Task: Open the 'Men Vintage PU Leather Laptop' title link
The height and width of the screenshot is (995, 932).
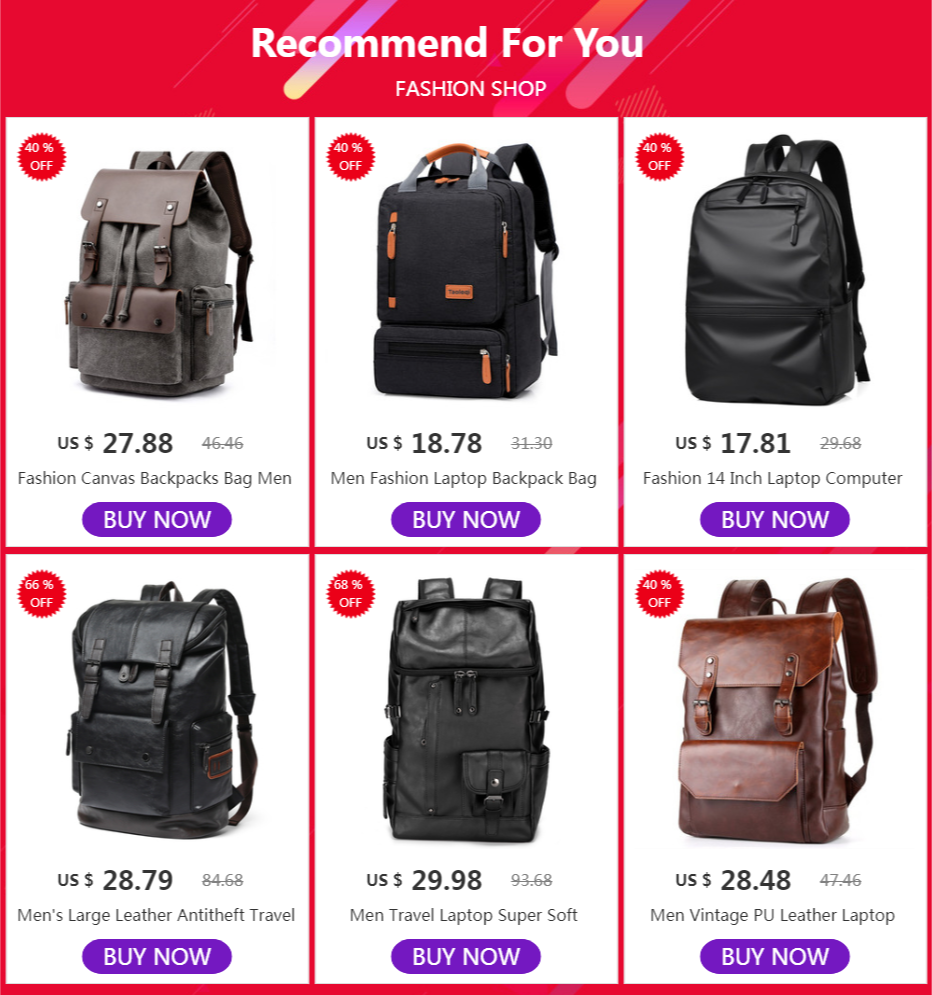Action: [772, 915]
